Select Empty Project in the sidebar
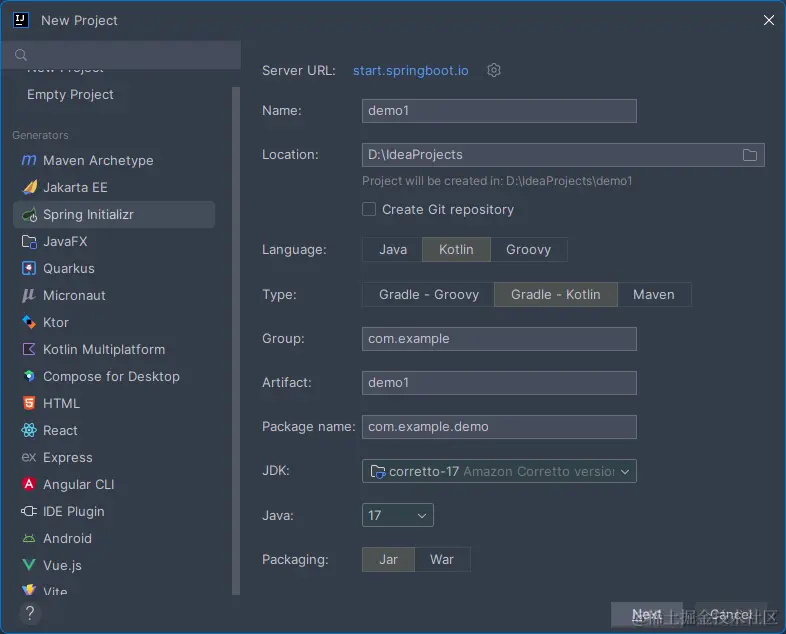This screenshot has height=634, width=786. click(70, 94)
